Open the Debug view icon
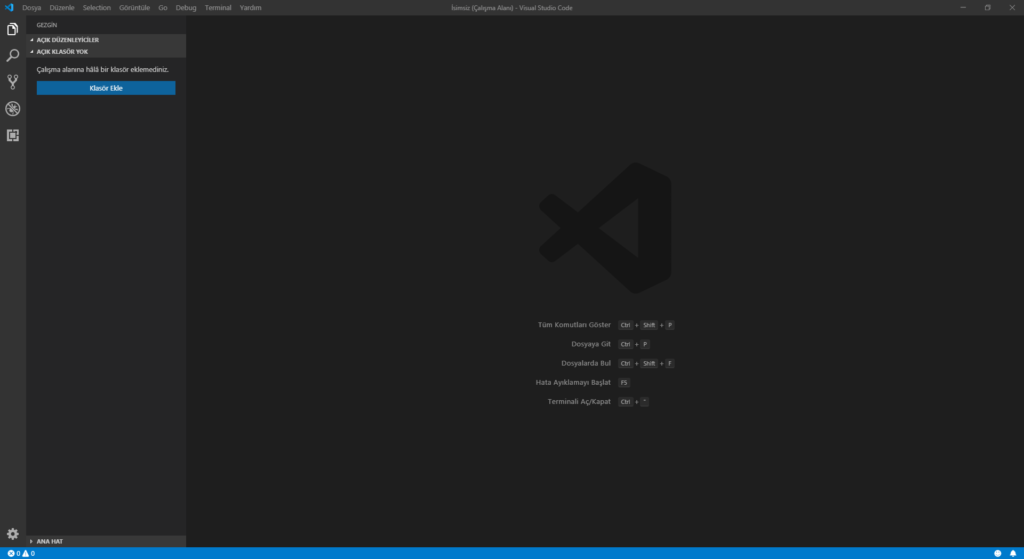This screenshot has height=559, width=1024. click(12, 108)
